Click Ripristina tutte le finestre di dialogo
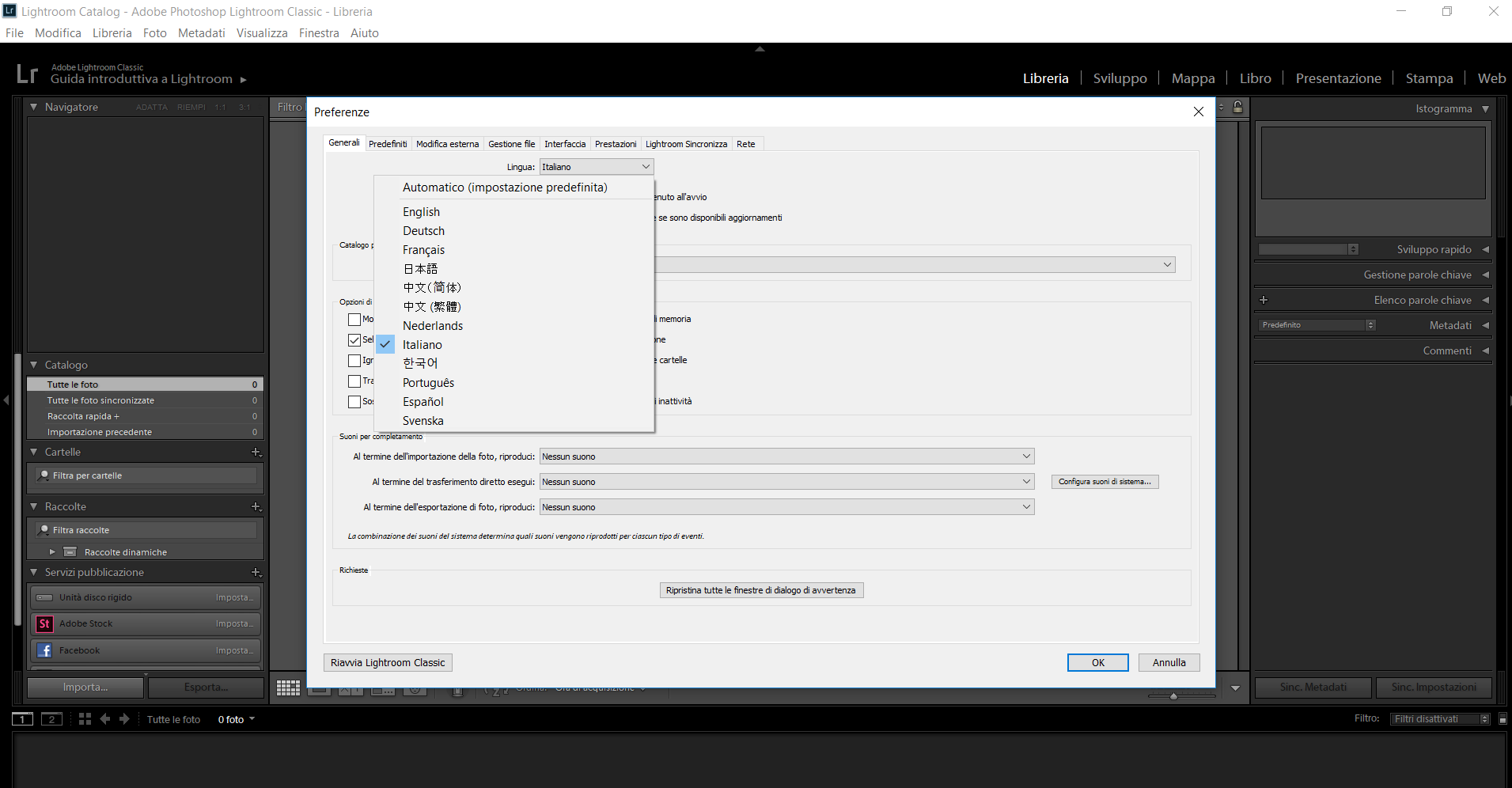Viewport: 1512px width, 788px height. [761, 590]
